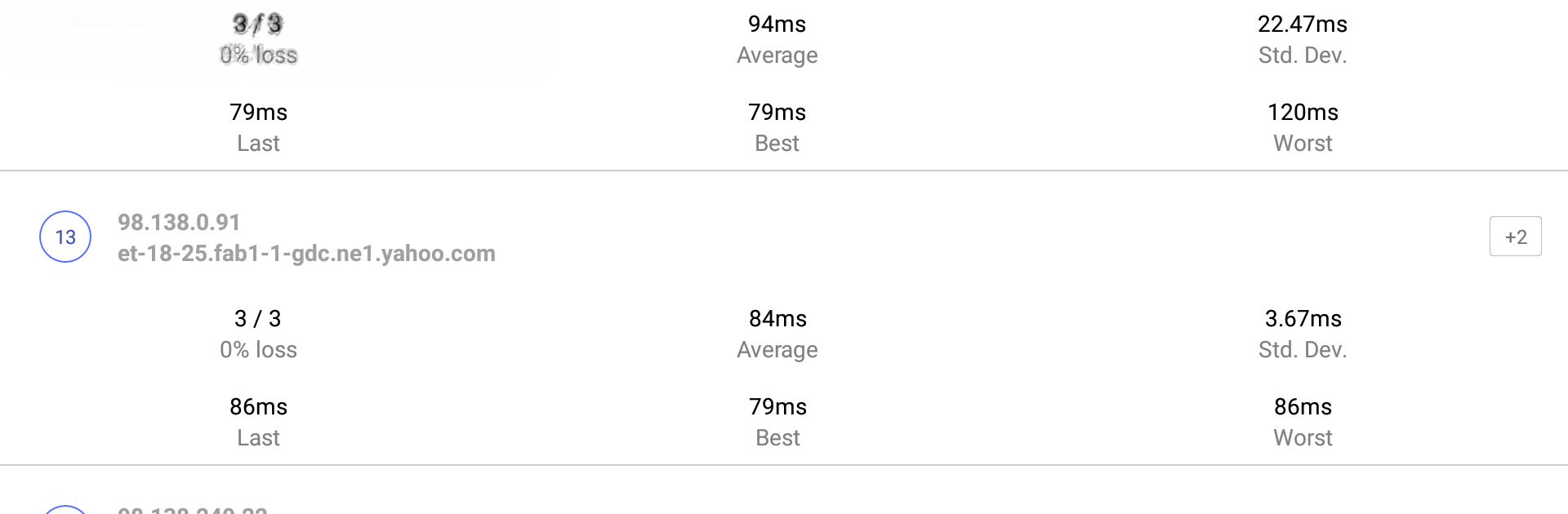Viewport: 1568px width, 514px height.
Task: Click the Worst label under 120ms
Action: [1303, 143]
